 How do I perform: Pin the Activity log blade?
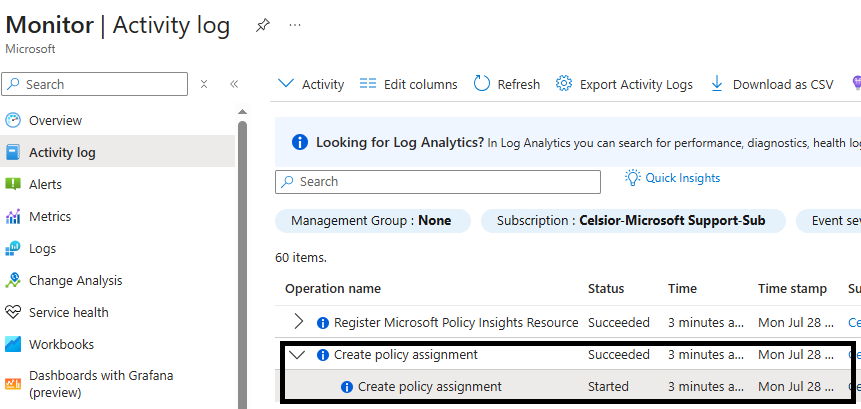(262, 25)
